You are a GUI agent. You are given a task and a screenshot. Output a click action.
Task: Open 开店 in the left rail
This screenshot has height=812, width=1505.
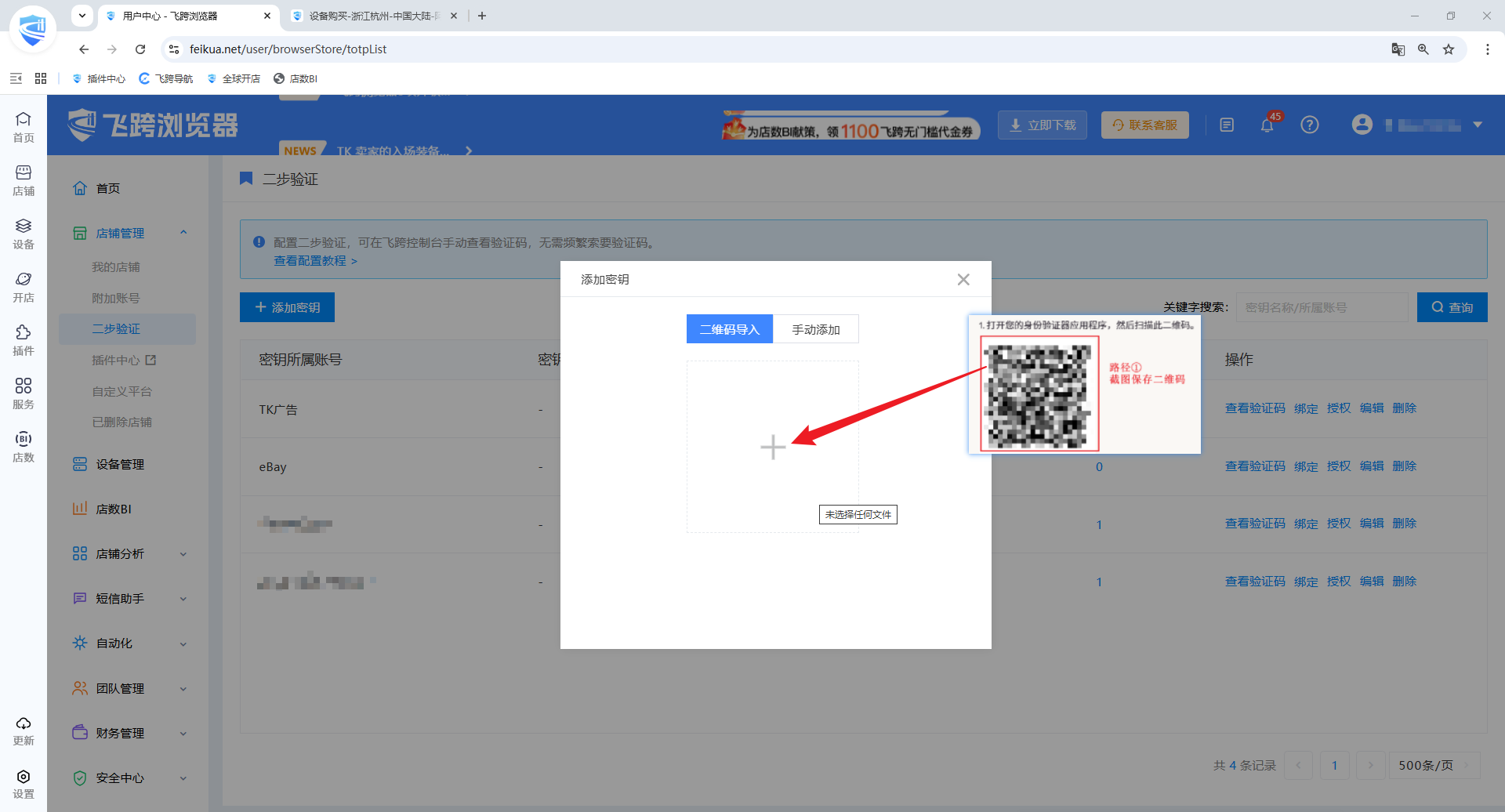point(24,287)
